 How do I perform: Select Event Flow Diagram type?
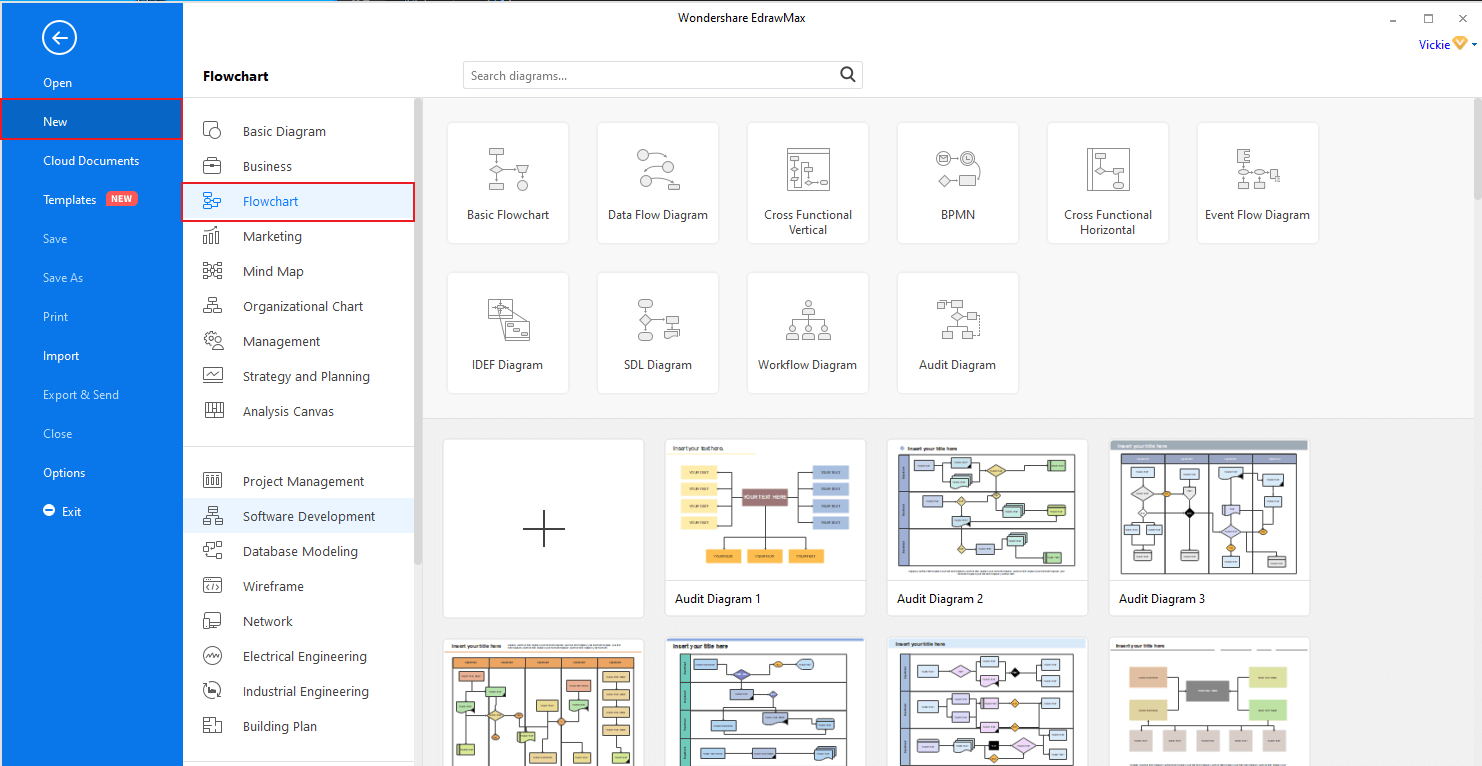pyautogui.click(x=1258, y=183)
